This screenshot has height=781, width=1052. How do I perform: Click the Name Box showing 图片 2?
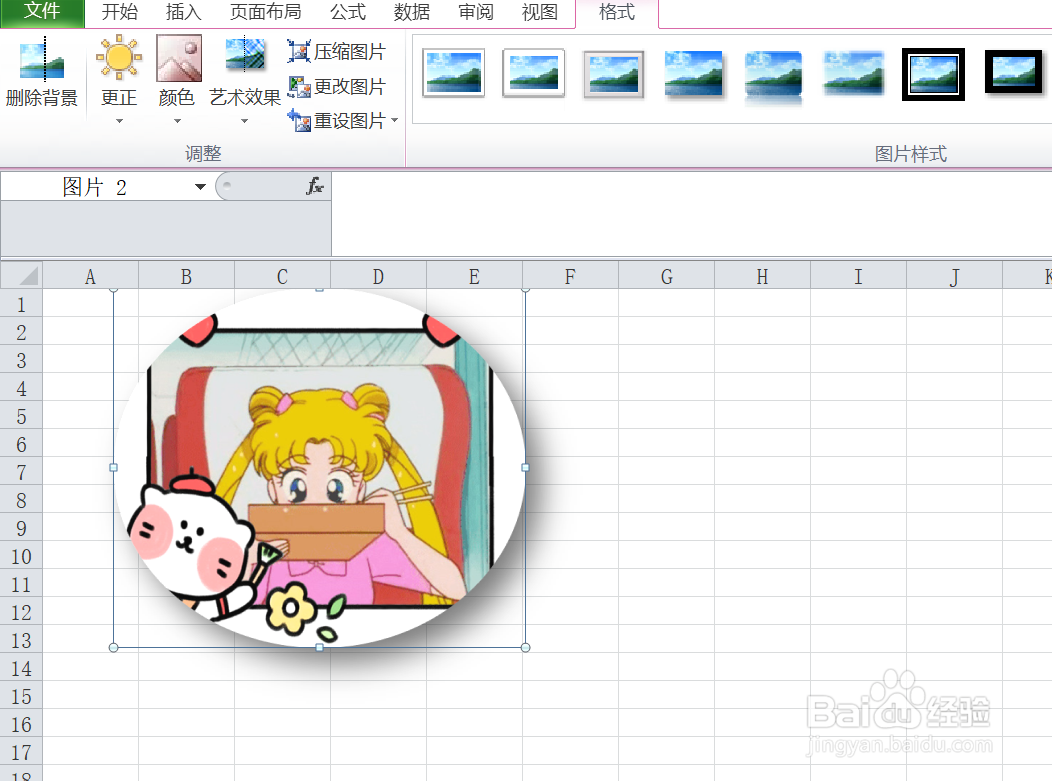click(97, 187)
